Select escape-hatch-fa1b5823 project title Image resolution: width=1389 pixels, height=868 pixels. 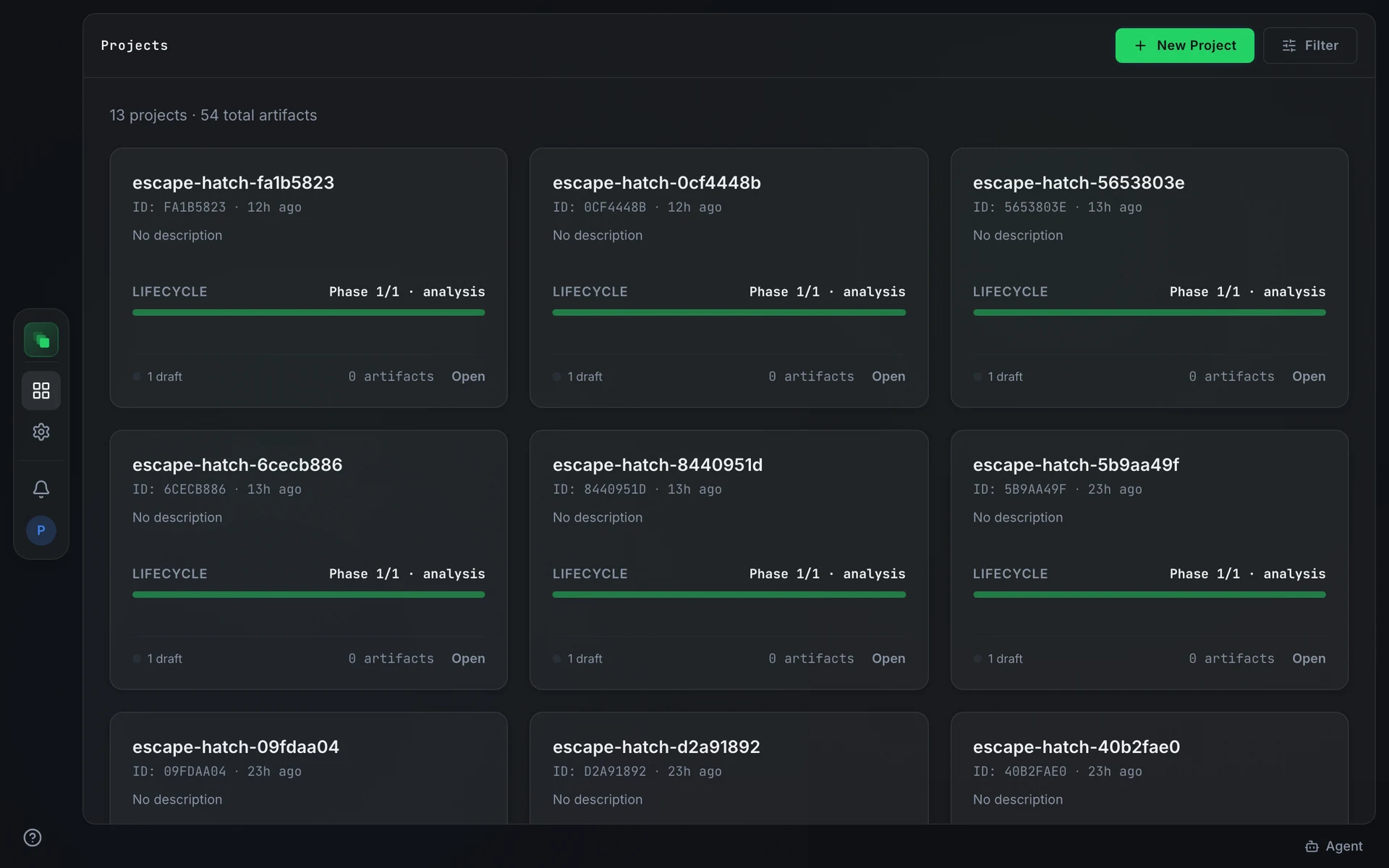pos(233,182)
